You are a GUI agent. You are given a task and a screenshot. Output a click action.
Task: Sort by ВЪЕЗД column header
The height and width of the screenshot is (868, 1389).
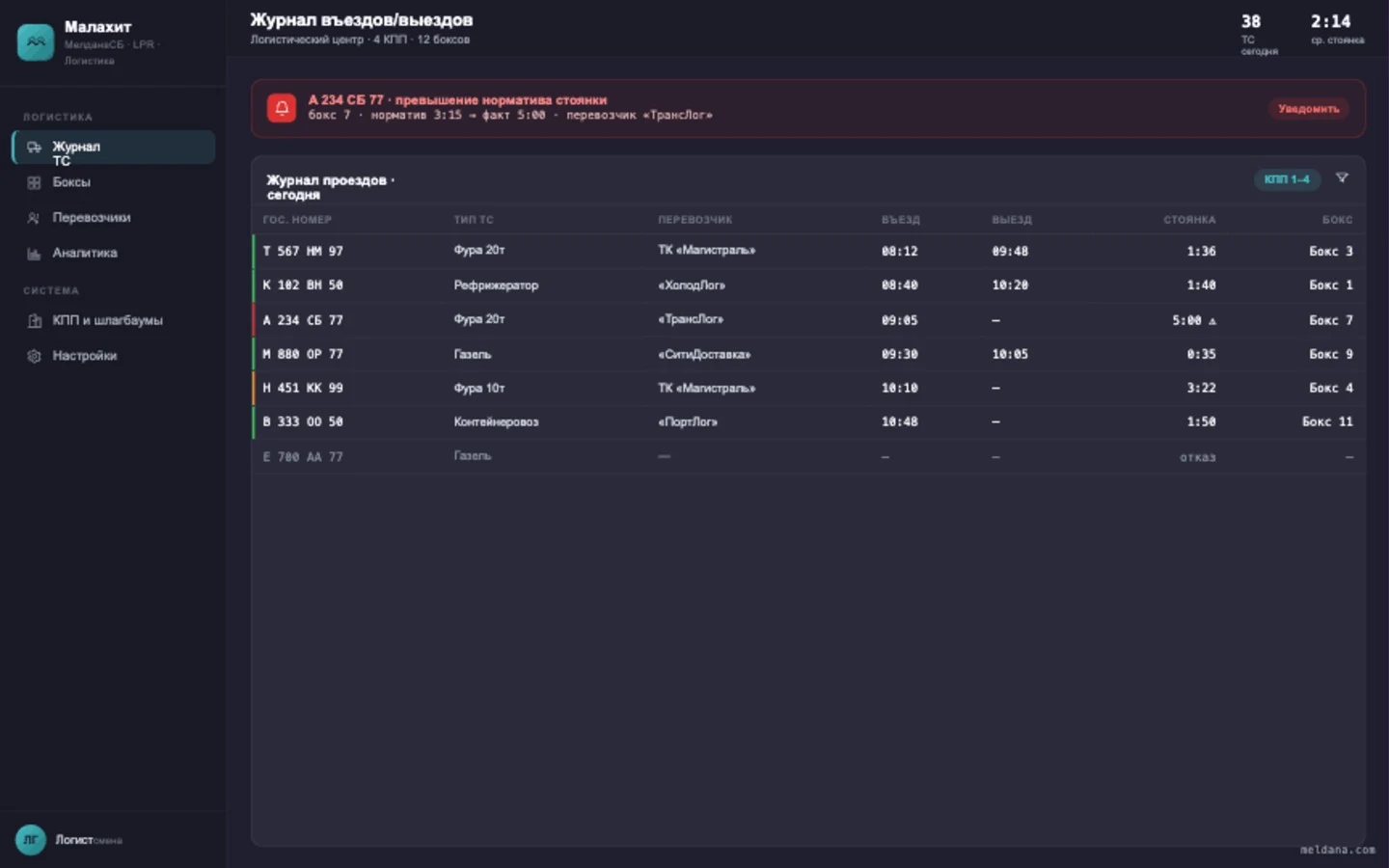pos(900,220)
